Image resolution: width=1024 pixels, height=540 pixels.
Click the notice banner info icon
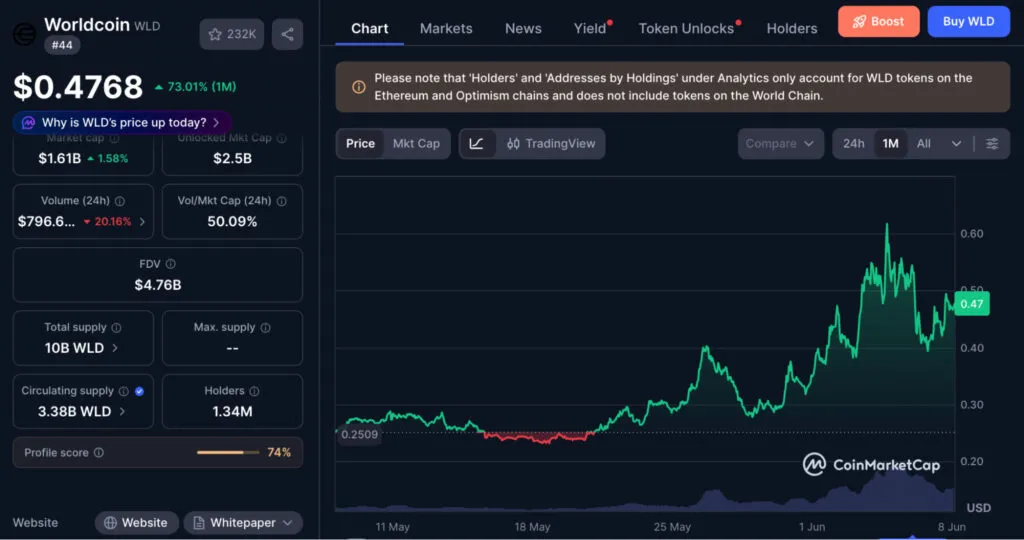(359, 87)
